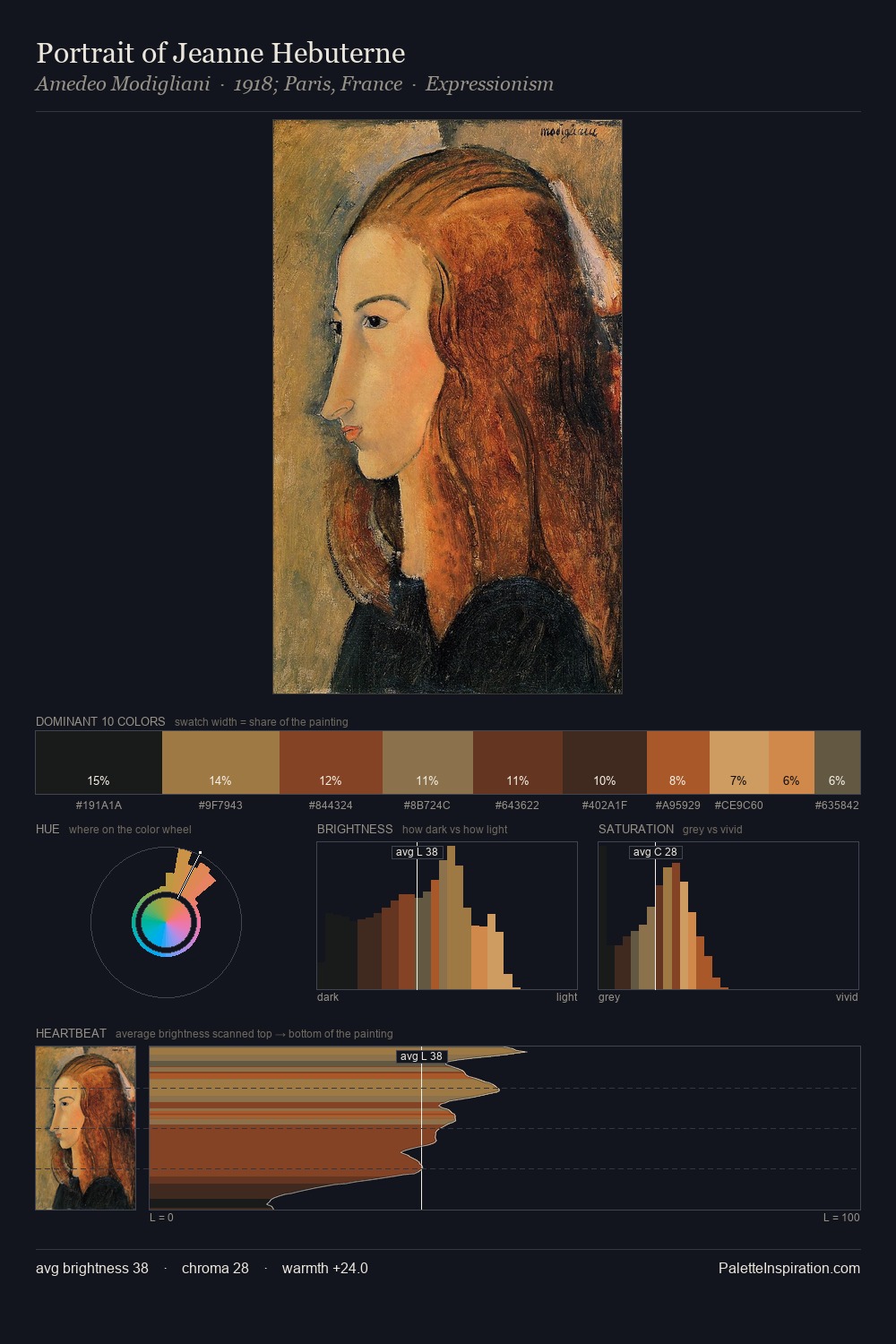Click the '#635842' hex code label
The width and height of the screenshot is (896, 1344).
point(837,806)
